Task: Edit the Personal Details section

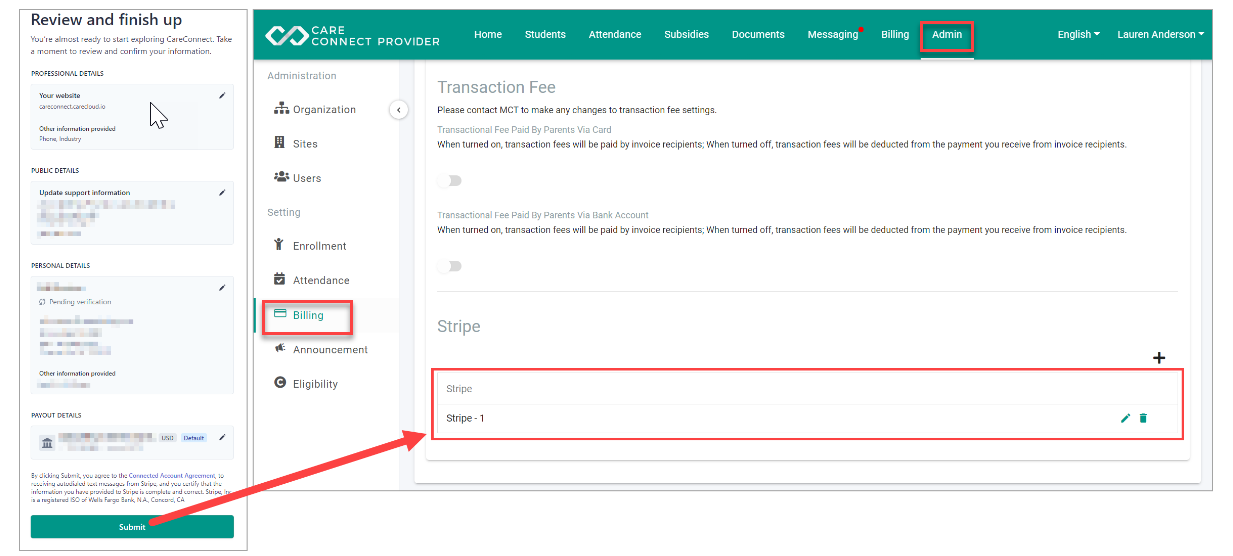Action: point(222,288)
